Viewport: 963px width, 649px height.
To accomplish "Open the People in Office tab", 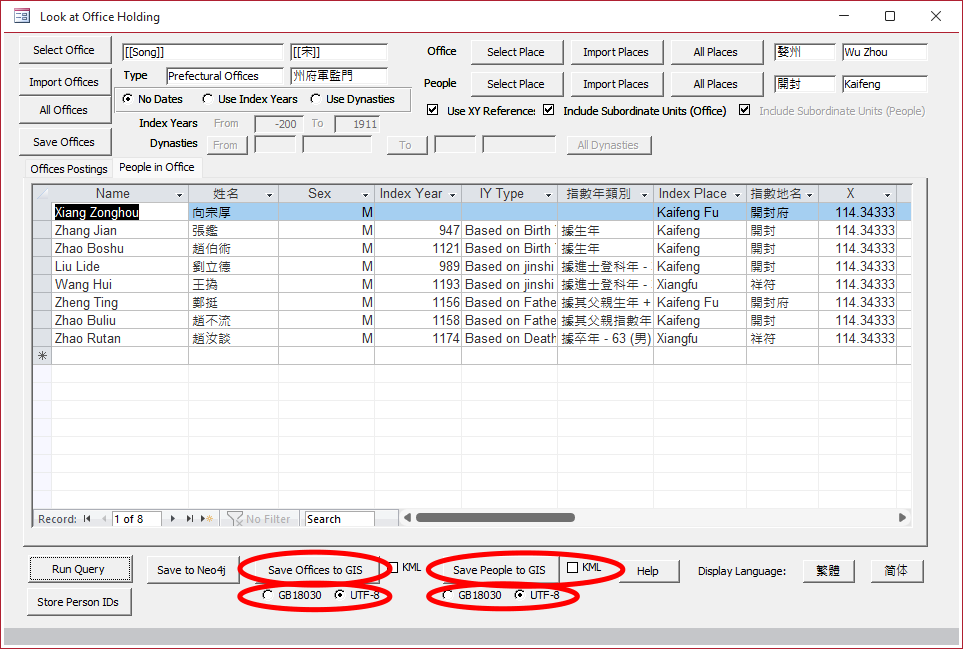I will click(x=156, y=168).
